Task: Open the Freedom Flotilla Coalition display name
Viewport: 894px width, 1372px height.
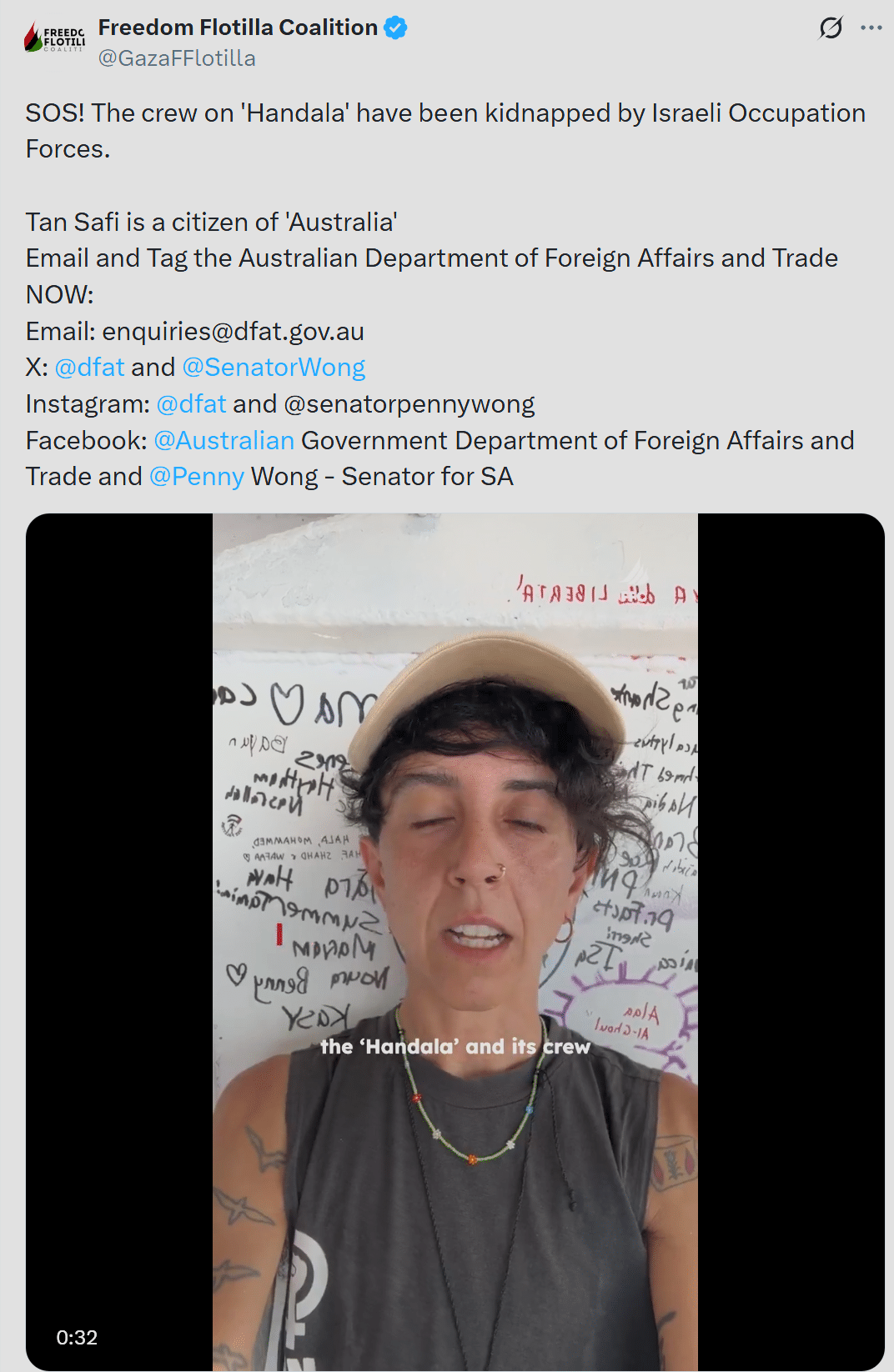Action: coord(238,28)
